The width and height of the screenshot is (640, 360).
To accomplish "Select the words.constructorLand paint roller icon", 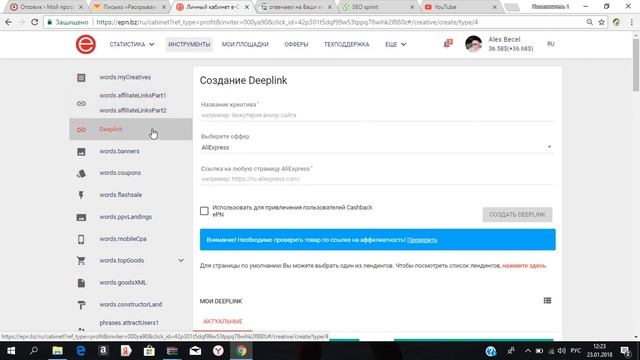I will (81, 305).
